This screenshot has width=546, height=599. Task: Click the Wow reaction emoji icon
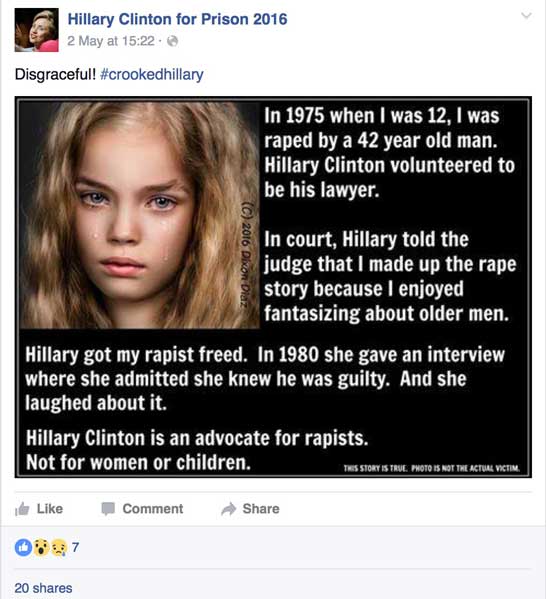pos(41,547)
